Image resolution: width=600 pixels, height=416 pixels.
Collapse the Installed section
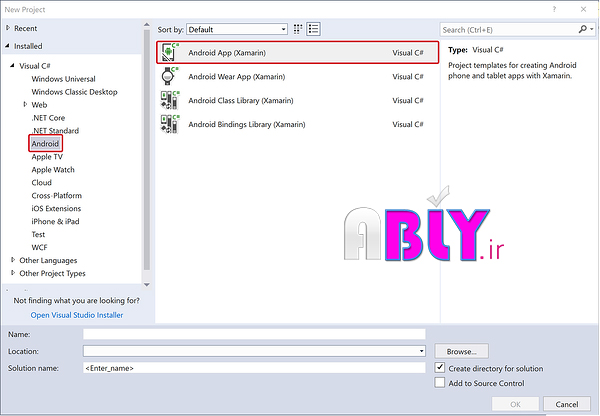[8, 46]
